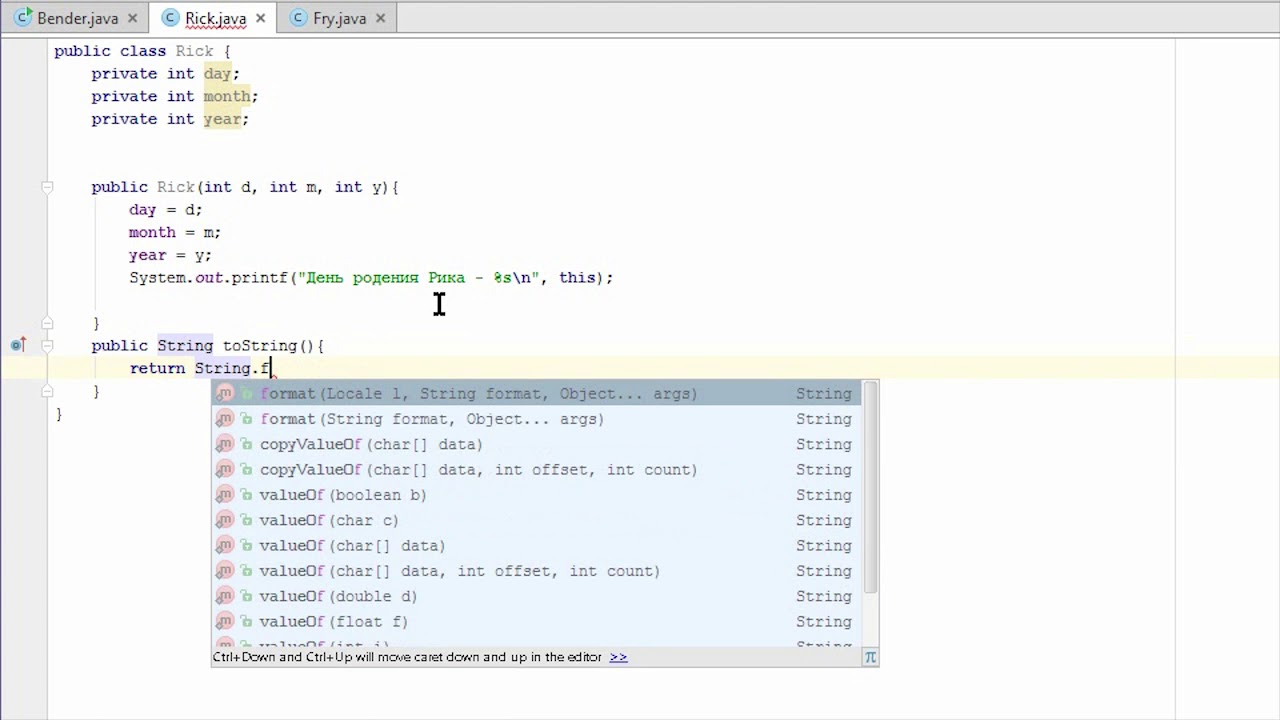
Task: Switch to the Bender.java tab
Action: 77,18
